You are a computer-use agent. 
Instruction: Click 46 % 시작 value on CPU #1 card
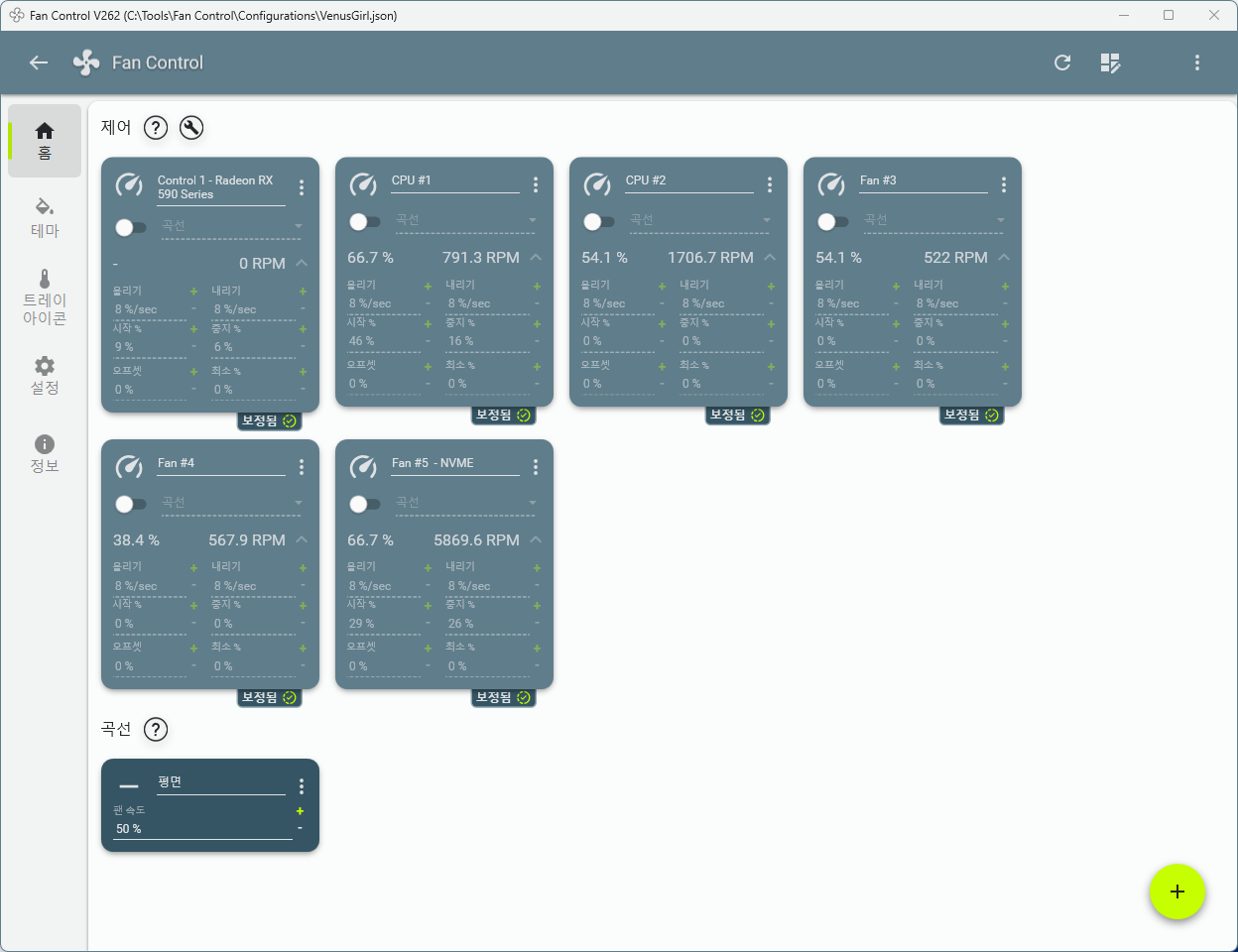click(384, 341)
